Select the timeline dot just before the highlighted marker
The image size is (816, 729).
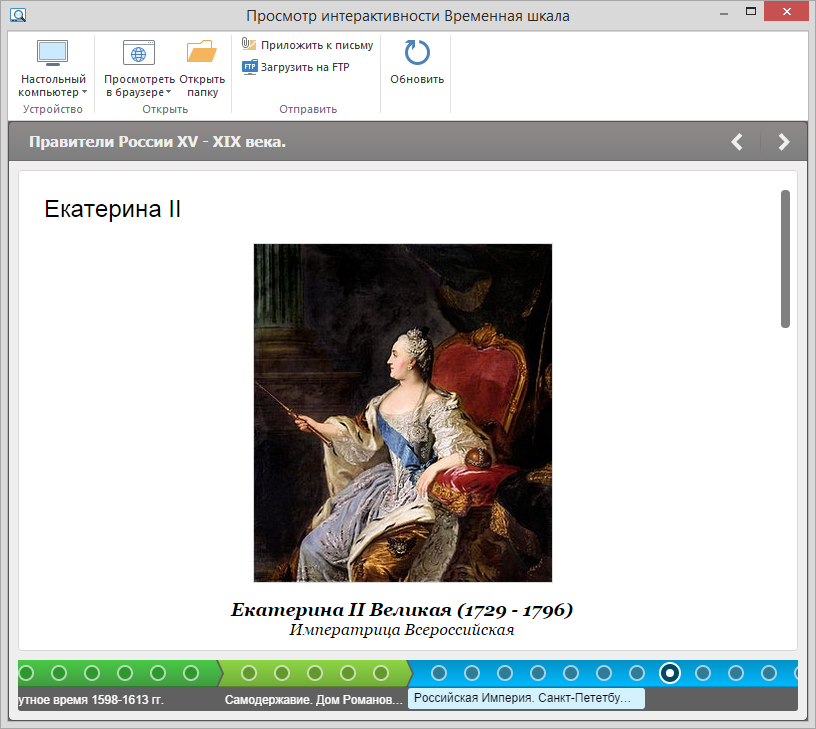click(x=637, y=673)
